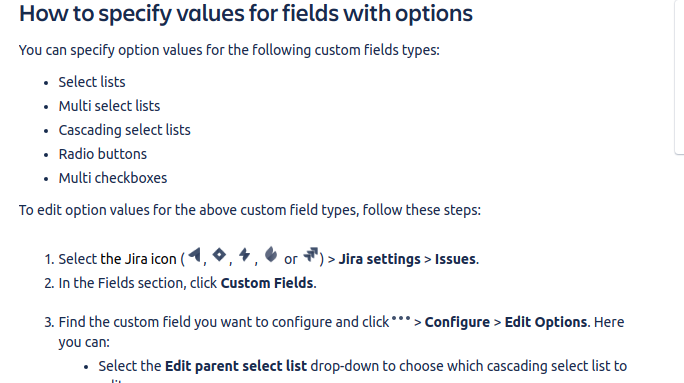Viewport: 684px width, 383px height.
Task: Click the bold Edit parent select list text
Action: 236,366
